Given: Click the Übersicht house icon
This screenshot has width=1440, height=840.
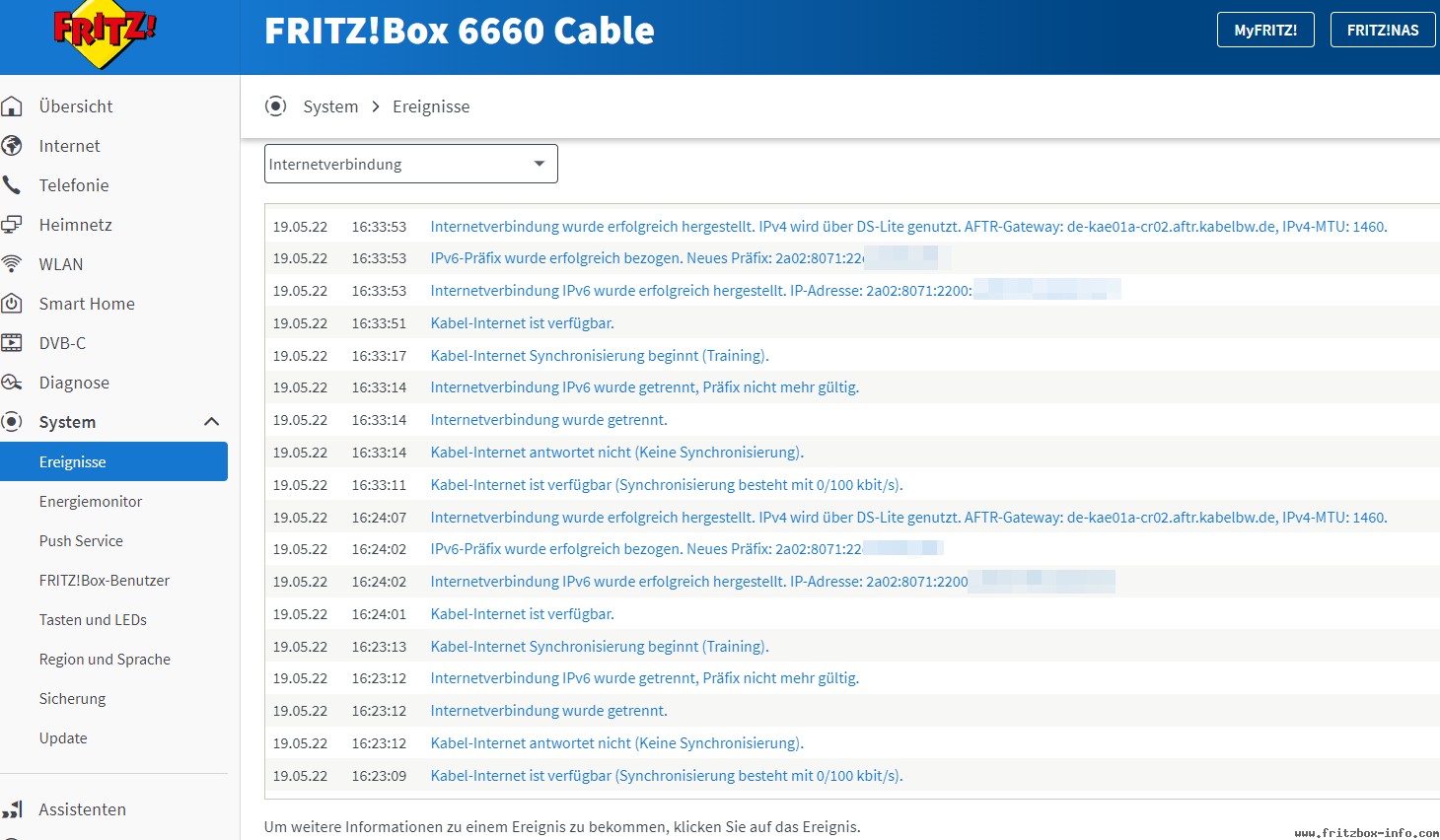Looking at the screenshot, I should point(12,106).
